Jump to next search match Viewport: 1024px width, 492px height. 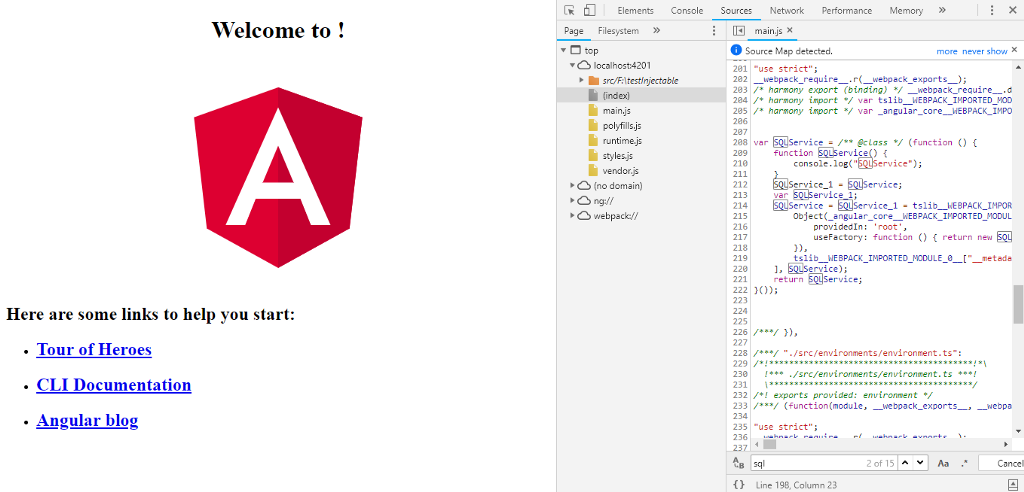point(920,463)
